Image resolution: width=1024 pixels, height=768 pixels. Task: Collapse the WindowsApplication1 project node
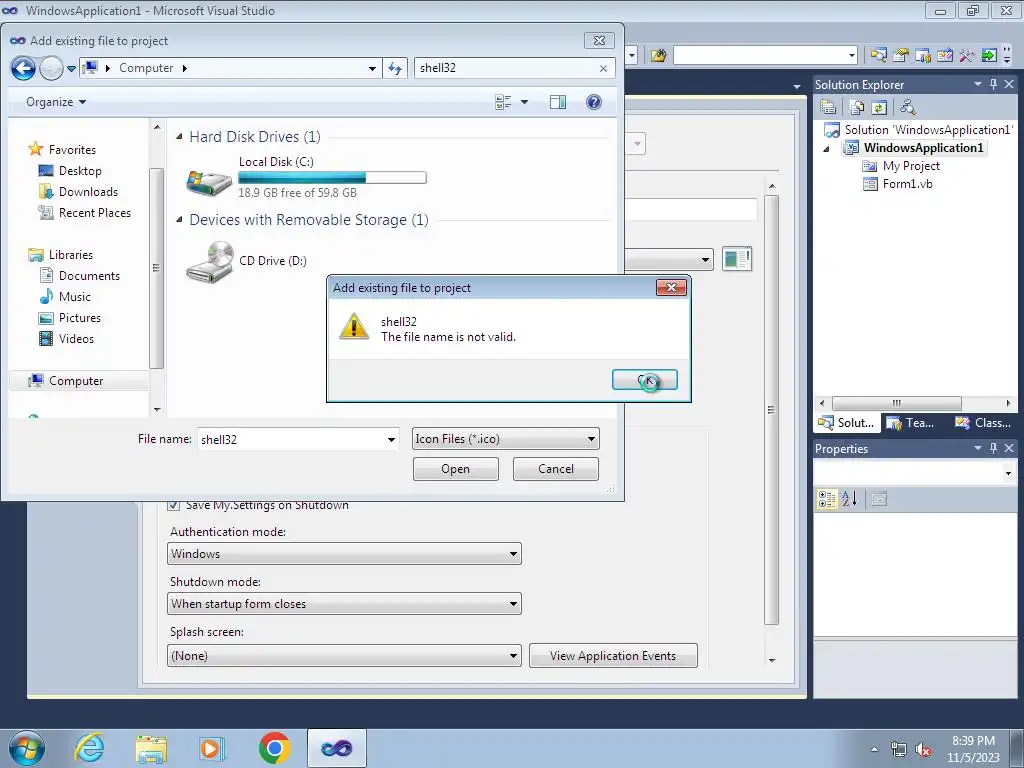pos(826,148)
